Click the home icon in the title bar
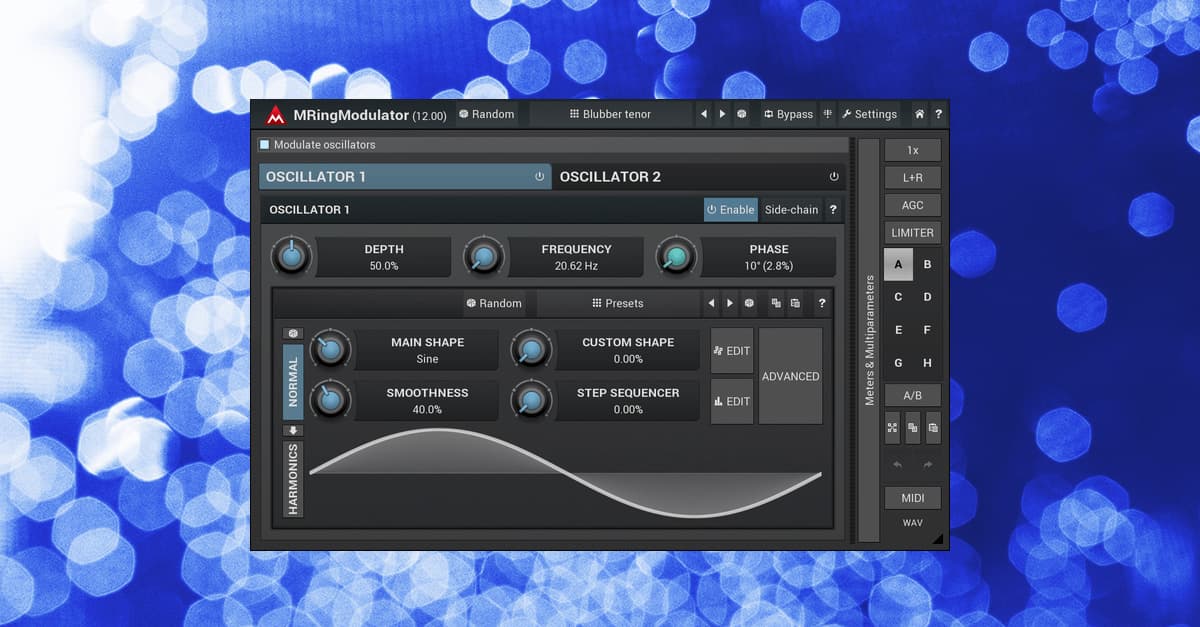This screenshot has height=627, width=1200. pos(919,114)
